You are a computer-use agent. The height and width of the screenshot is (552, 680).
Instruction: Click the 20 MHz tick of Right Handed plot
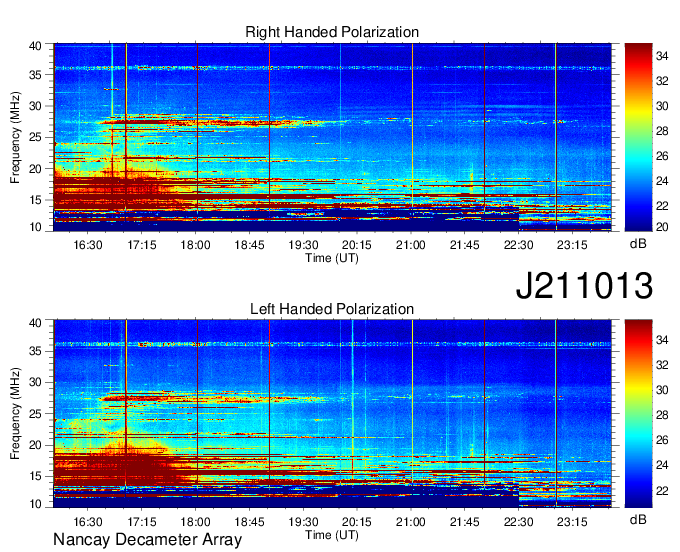click(x=36, y=169)
